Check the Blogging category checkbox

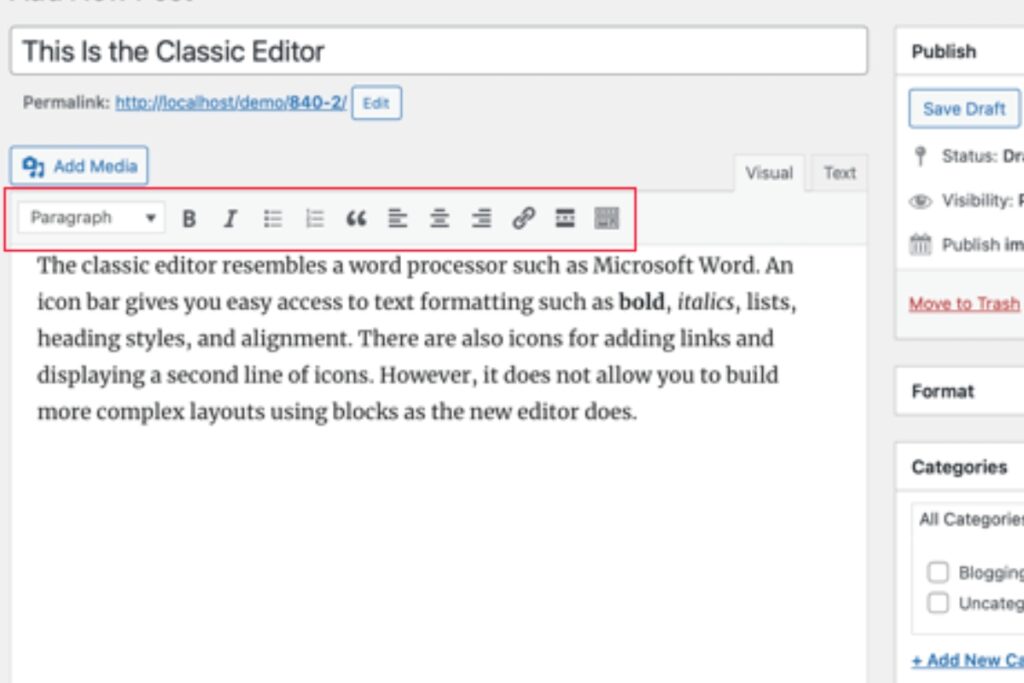coord(938,572)
